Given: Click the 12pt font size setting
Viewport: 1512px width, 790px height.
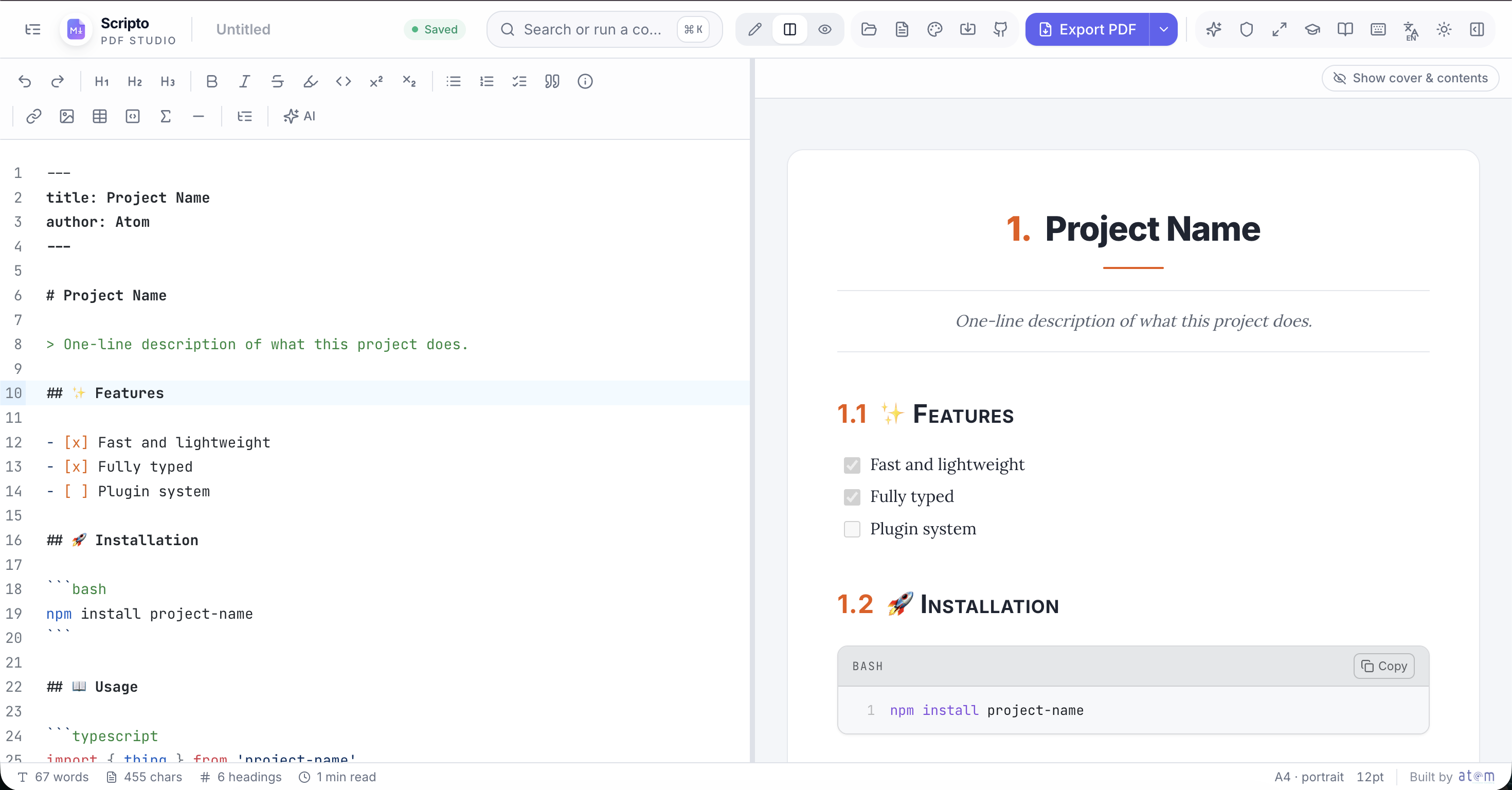Looking at the screenshot, I should (x=1370, y=777).
